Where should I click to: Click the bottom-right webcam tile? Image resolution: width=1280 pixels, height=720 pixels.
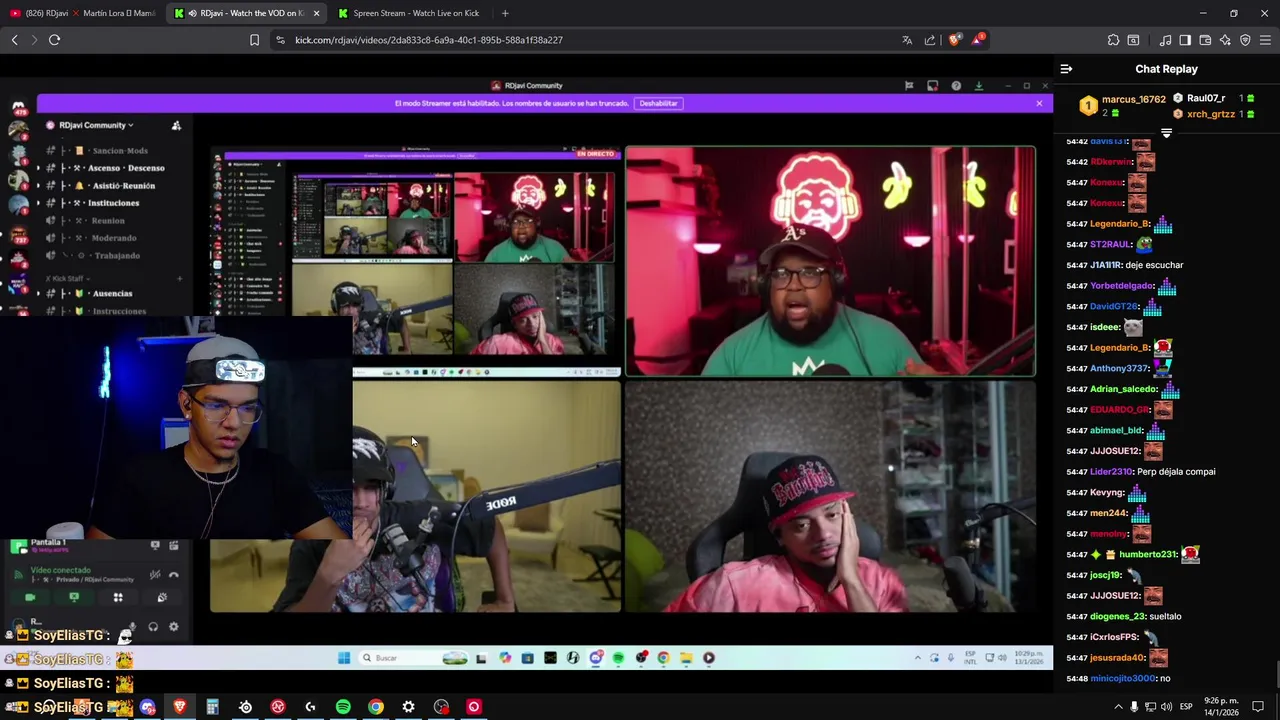point(830,497)
